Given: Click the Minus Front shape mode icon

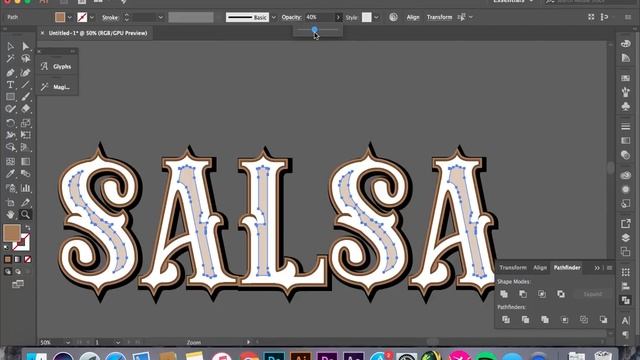Looking at the screenshot, I should point(523,294).
